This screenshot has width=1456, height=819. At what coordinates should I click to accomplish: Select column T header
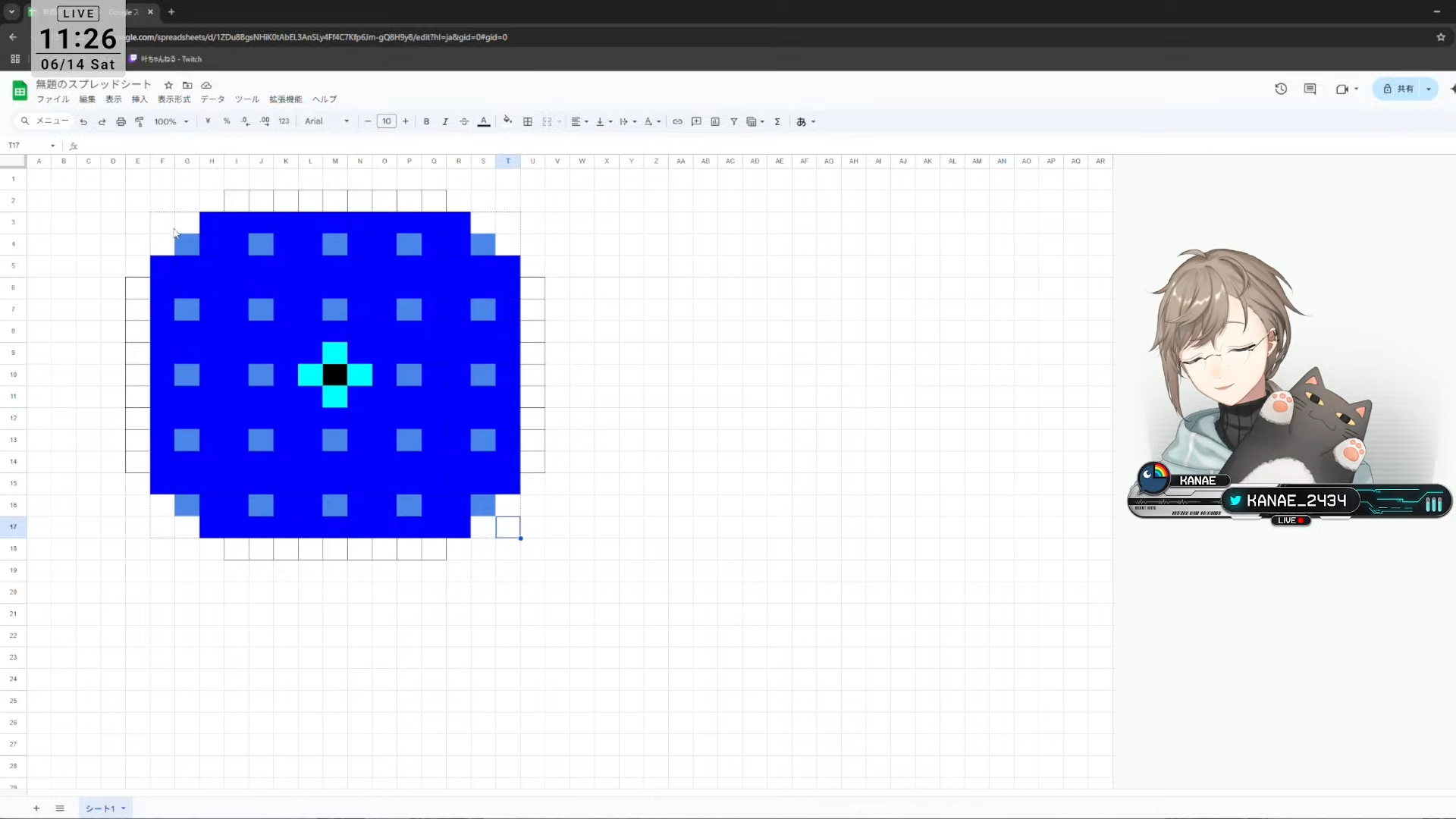tap(508, 161)
